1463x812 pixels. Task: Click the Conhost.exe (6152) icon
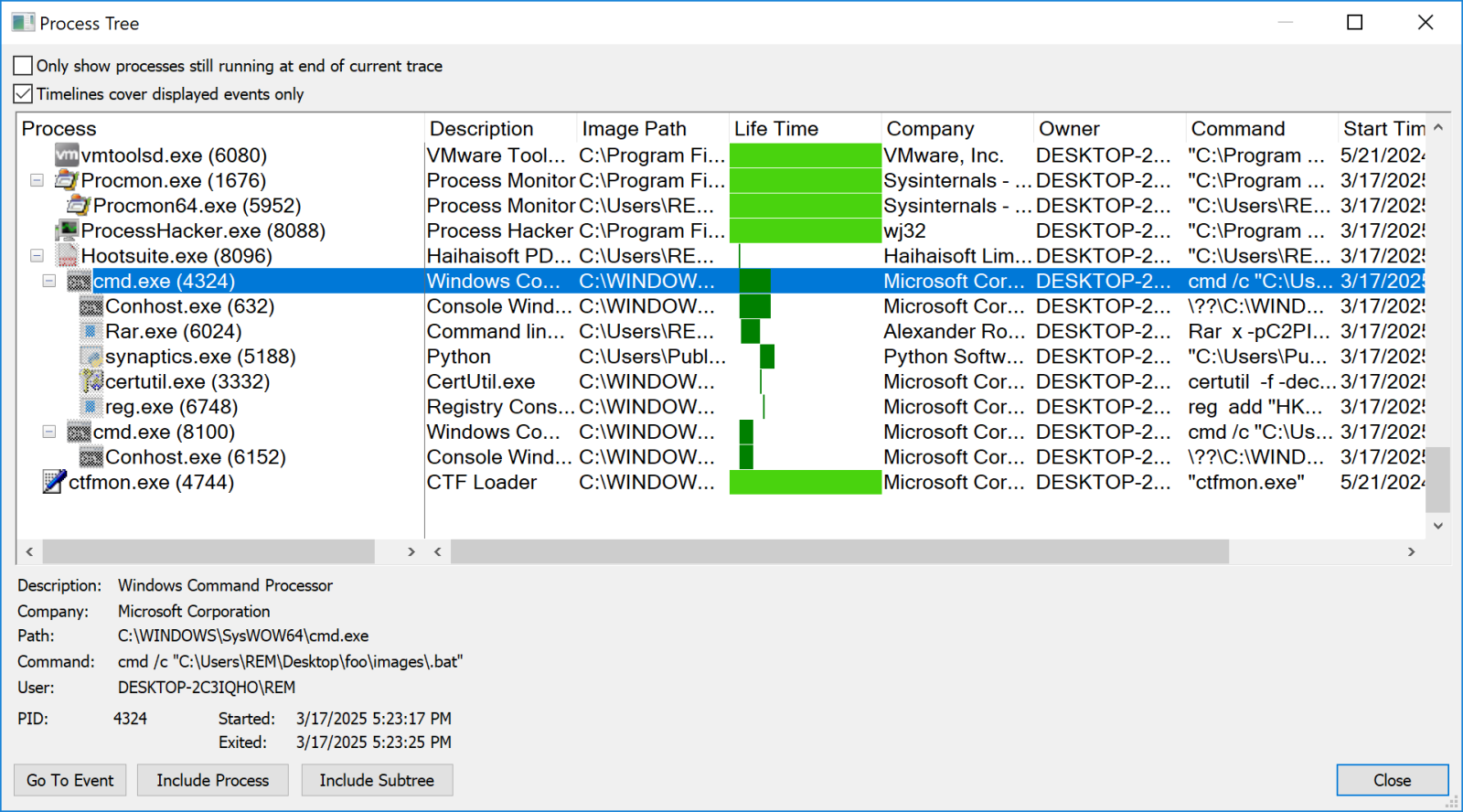91,456
